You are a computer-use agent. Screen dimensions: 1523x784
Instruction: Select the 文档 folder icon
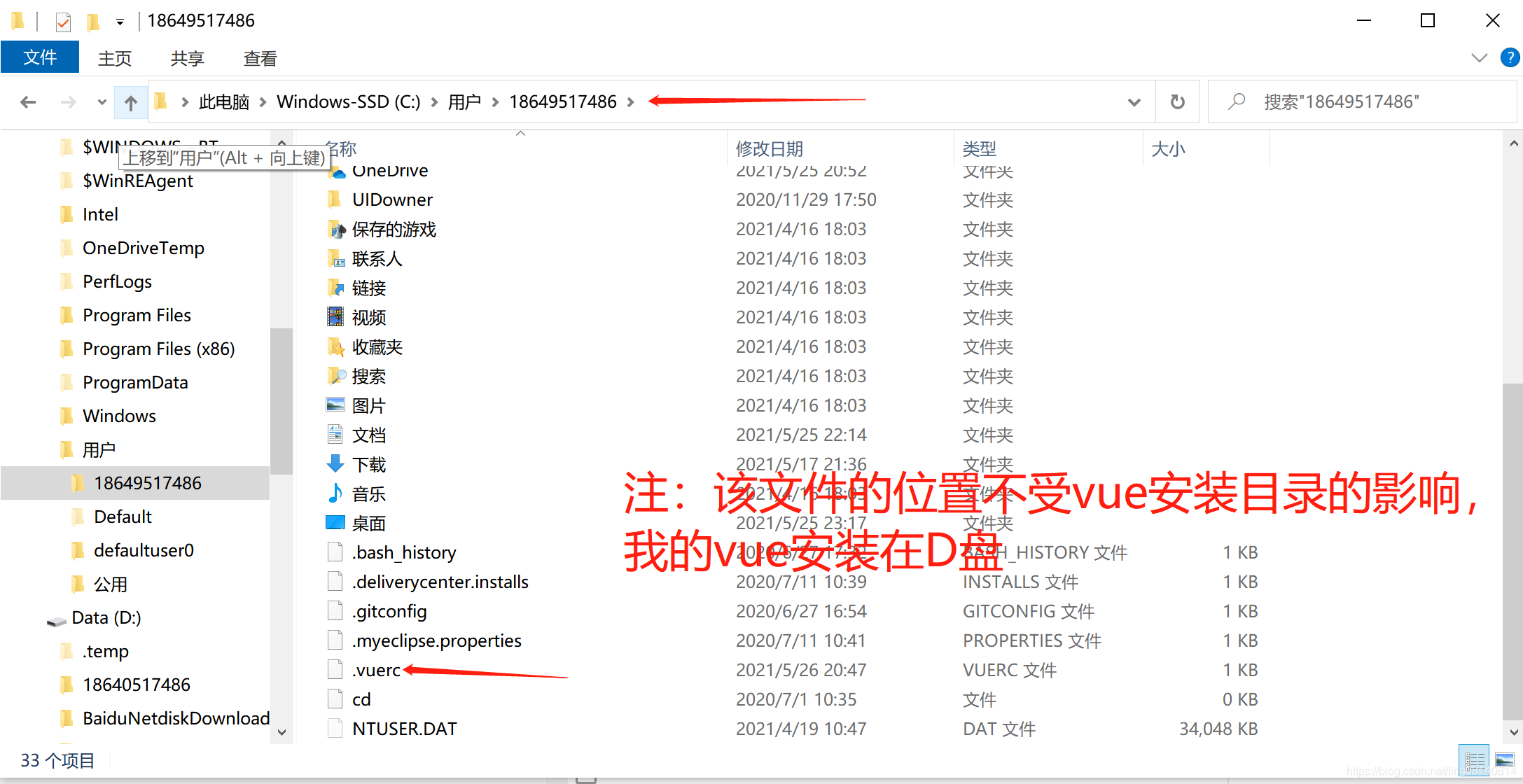335,435
